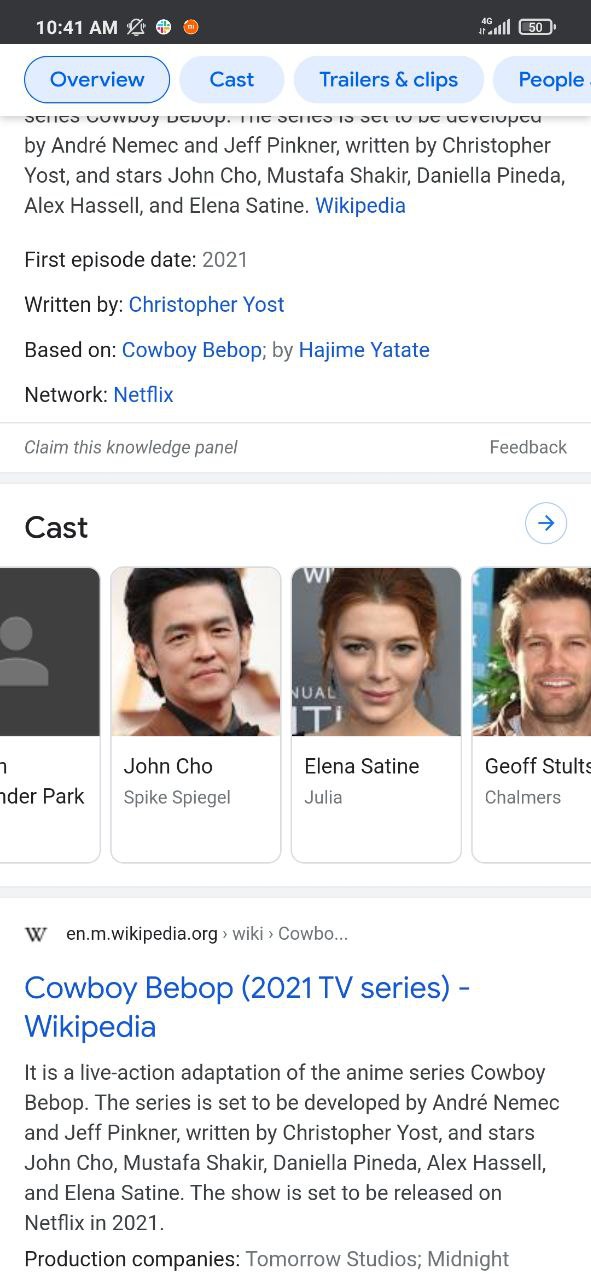
Task: Tap the battery indicator in status bar
Action: 537,27
